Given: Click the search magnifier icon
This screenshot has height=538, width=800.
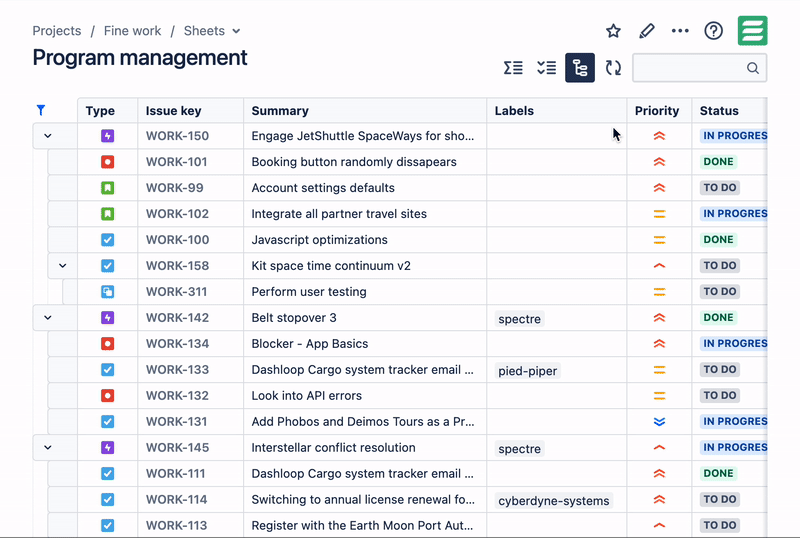Looking at the screenshot, I should (753, 68).
